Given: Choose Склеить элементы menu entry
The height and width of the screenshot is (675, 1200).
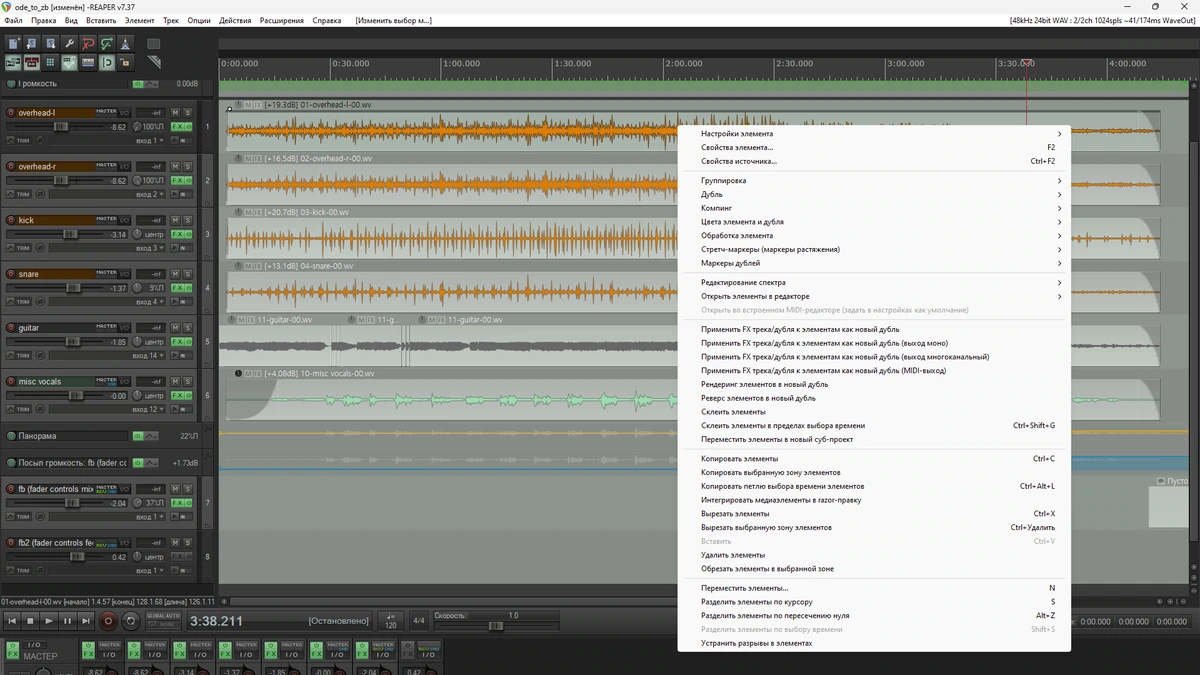Looking at the screenshot, I should [x=874, y=412].
